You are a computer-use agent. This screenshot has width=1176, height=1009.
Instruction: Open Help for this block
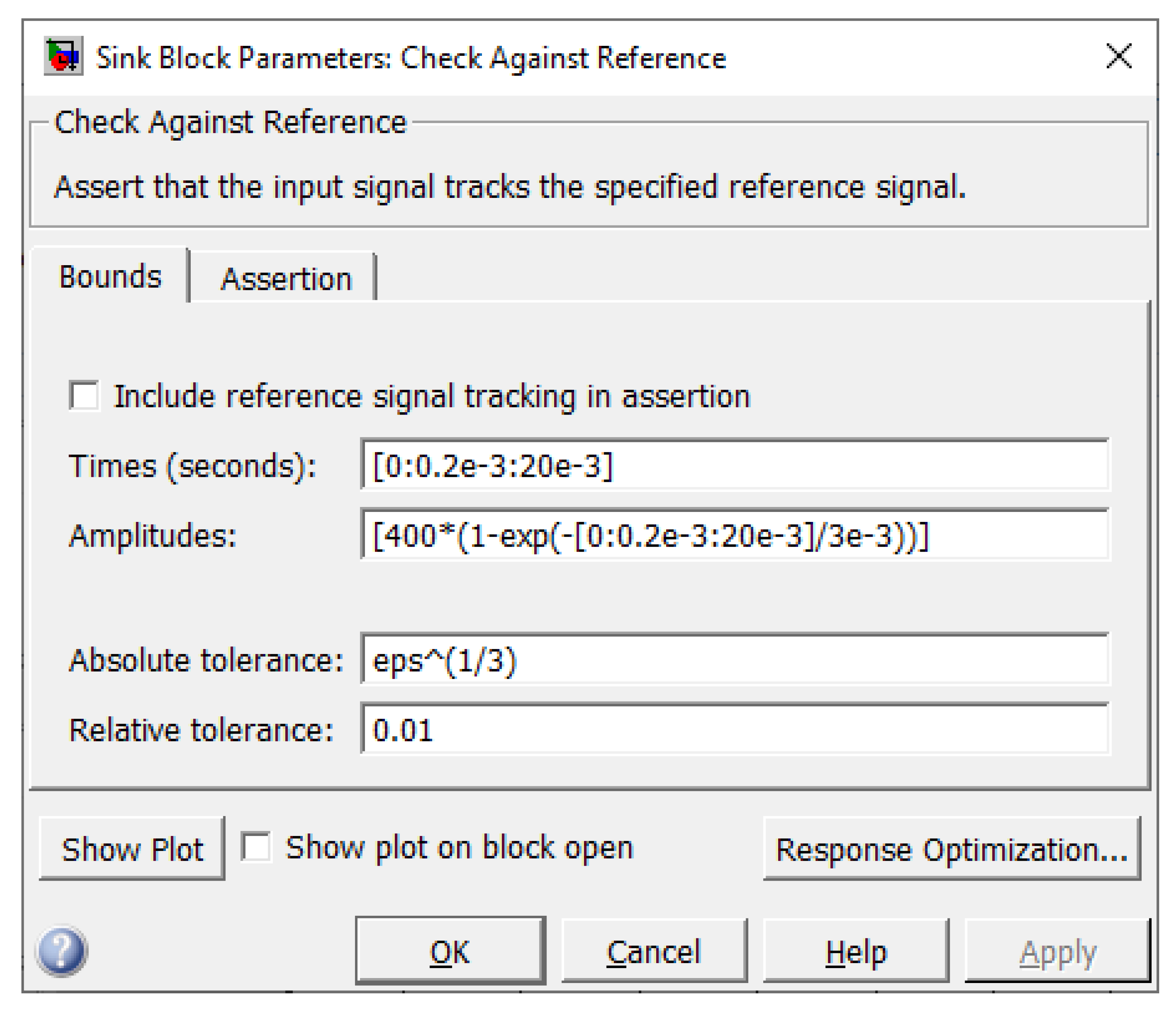click(855, 952)
